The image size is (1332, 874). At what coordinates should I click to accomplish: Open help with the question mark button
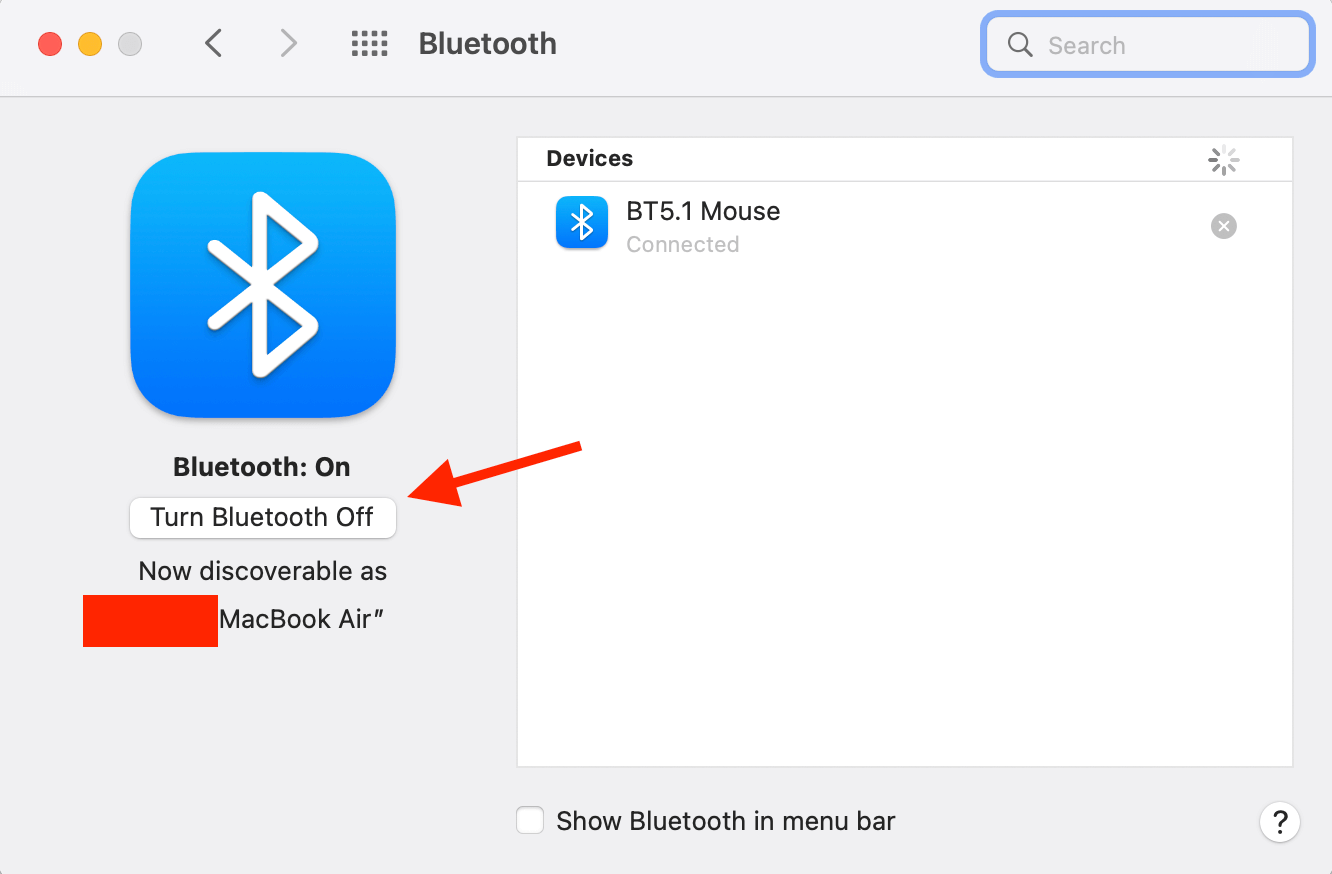(x=1279, y=822)
